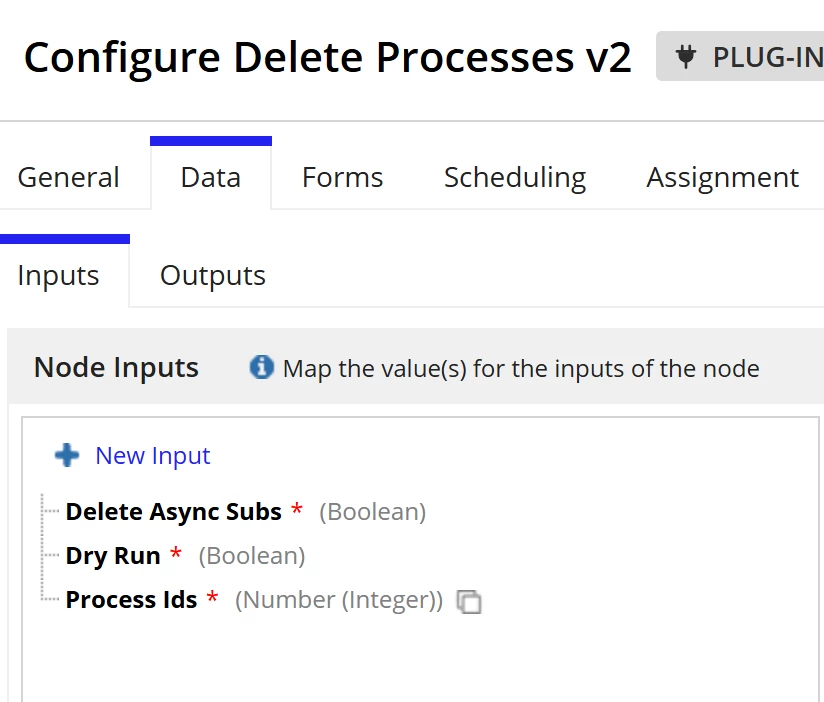Open the Forms tab
This screenshot has width=824, height=702.
(x=342, y=177)
